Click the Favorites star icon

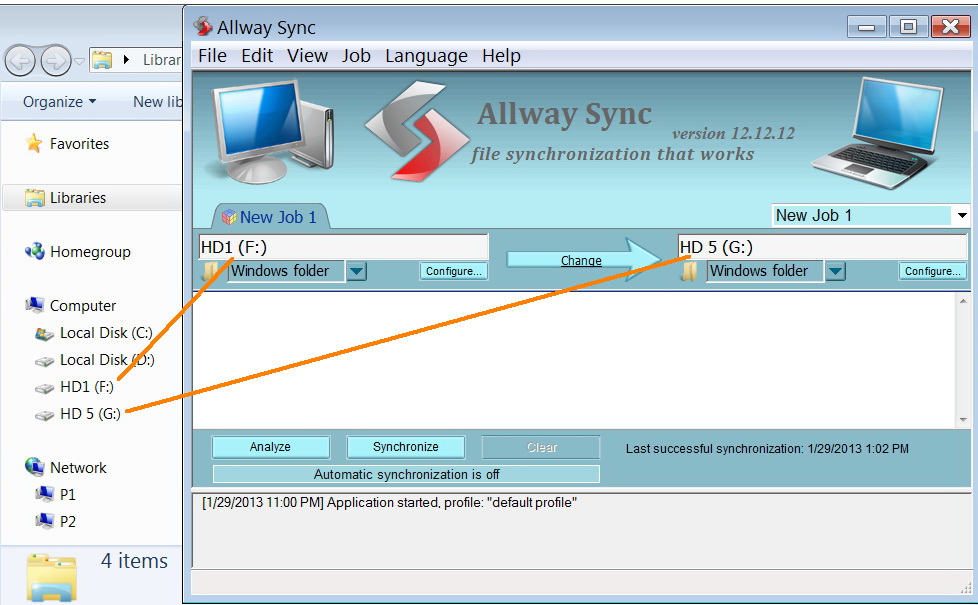[x=34, y=143]
